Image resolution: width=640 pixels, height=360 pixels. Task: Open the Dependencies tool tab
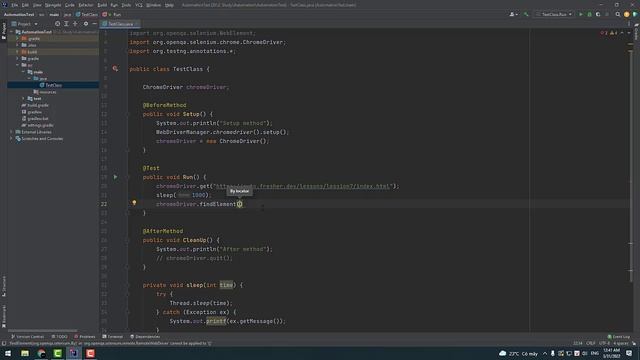tap(145, 336)
